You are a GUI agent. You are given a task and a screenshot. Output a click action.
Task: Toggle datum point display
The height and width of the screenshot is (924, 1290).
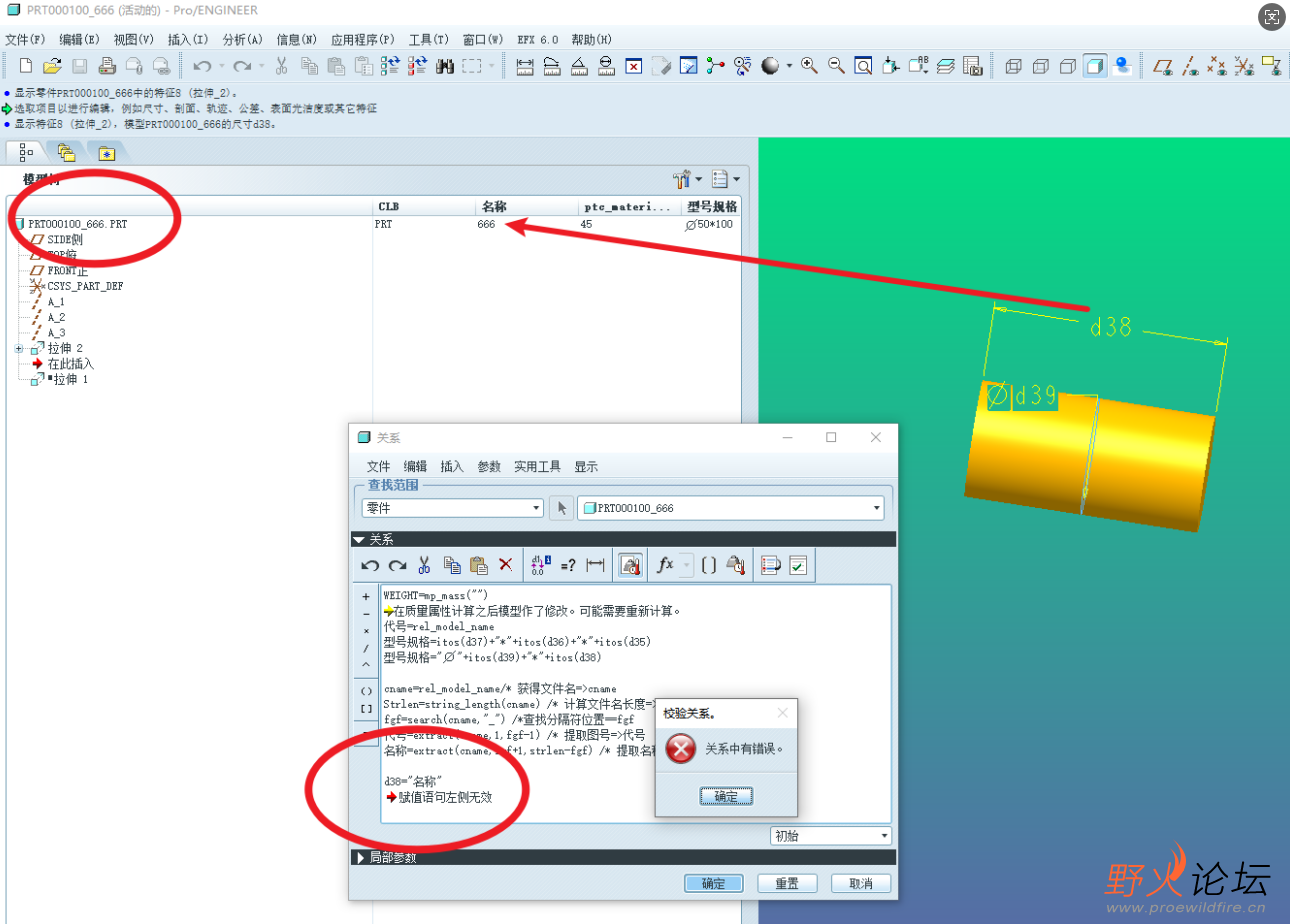click(x=1217, y=66)
